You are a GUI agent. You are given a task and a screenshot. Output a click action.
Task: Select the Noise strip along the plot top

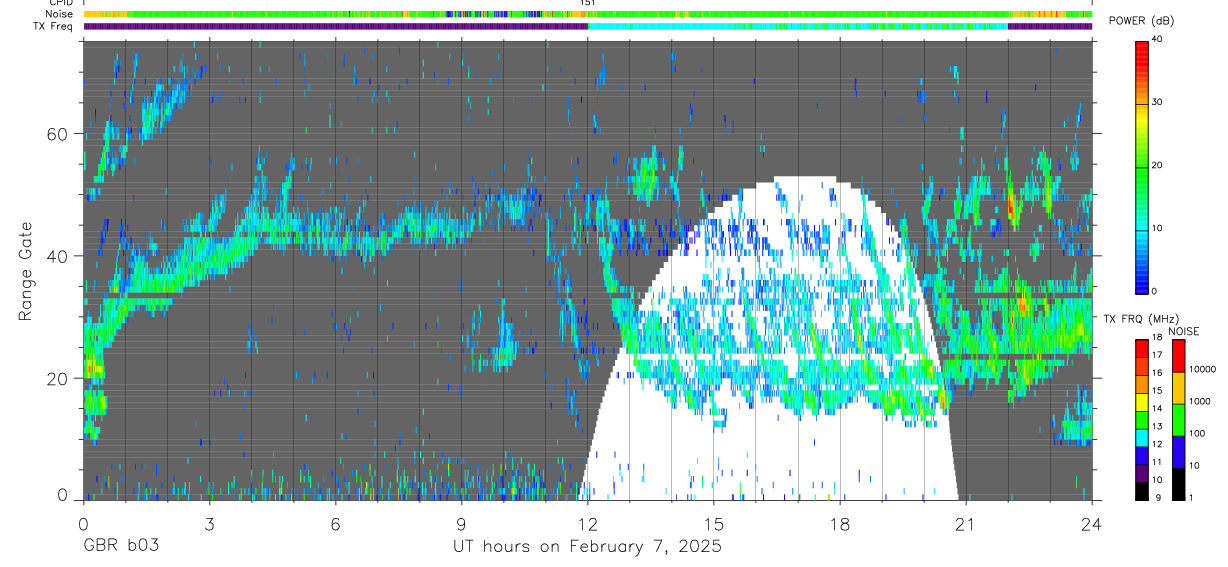[588, 15]
